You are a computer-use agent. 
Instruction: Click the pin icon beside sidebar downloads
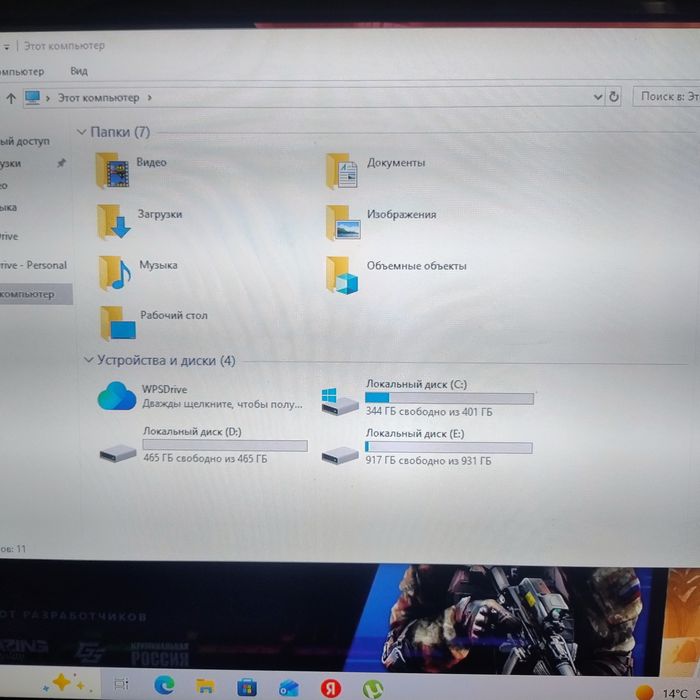[61, 163]
